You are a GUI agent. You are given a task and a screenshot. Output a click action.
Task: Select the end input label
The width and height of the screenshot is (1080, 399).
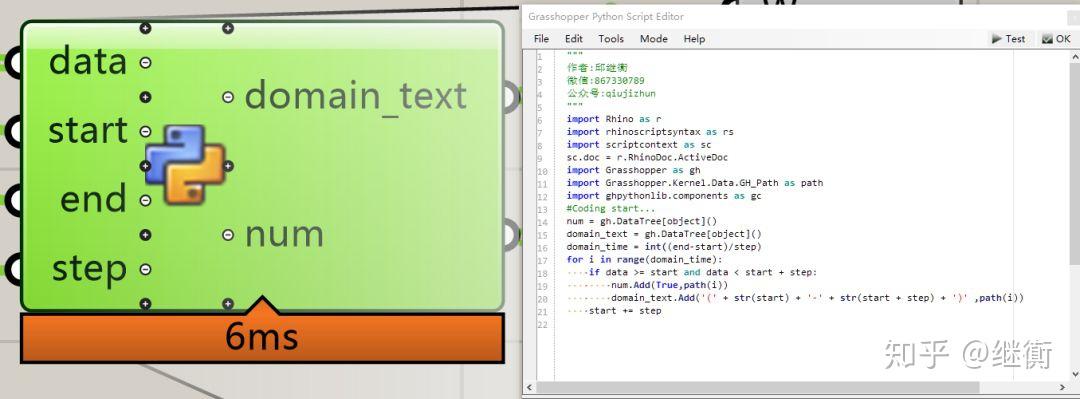(94, 200)
